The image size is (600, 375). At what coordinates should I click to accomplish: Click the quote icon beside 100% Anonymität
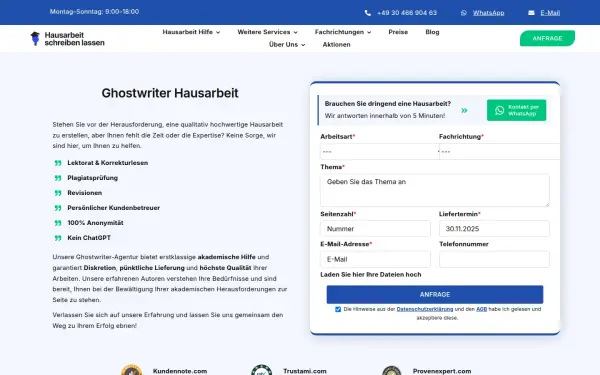click(58, 223)
